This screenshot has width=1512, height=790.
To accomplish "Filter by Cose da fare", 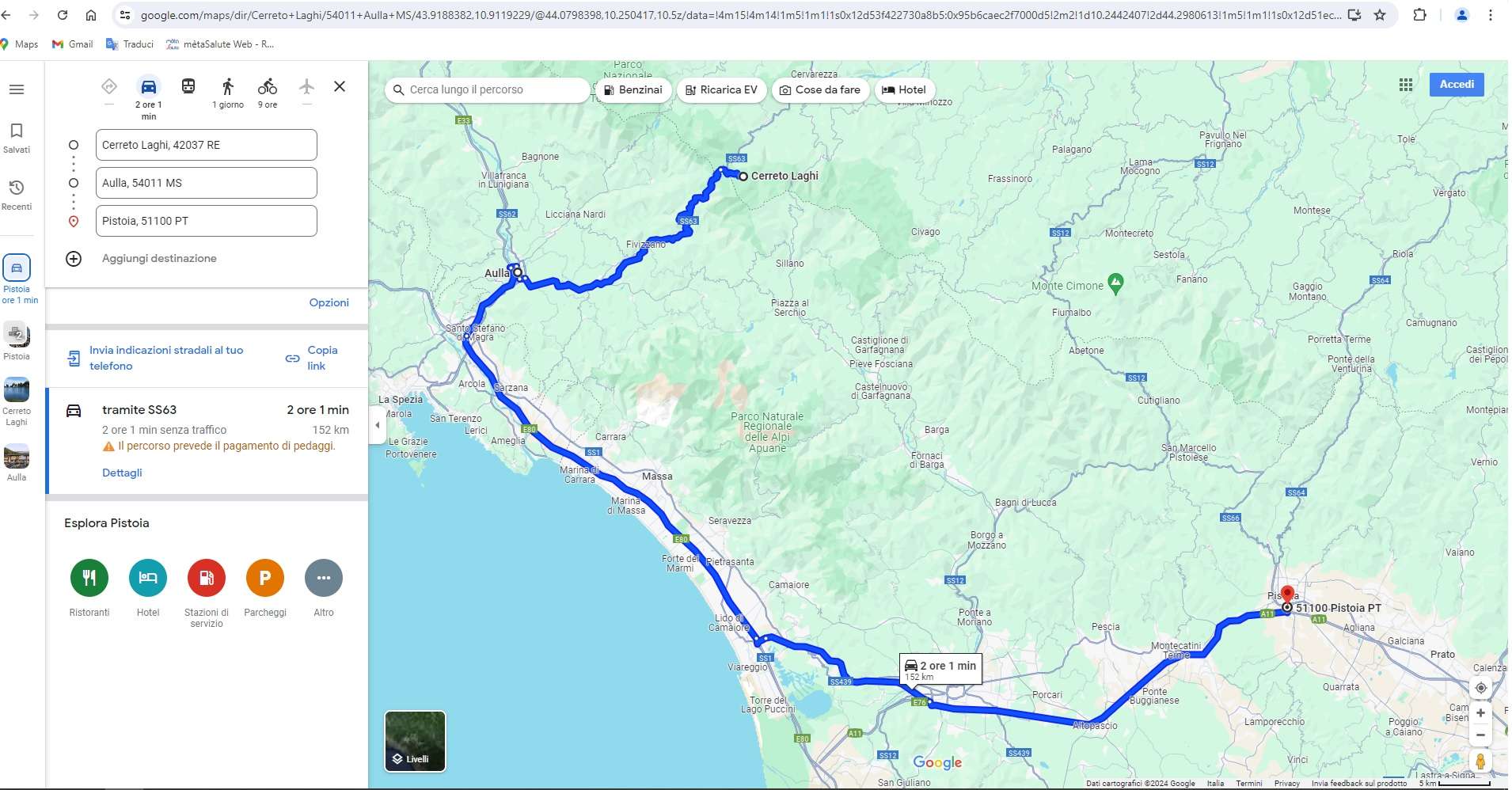I will coord(820,89).
